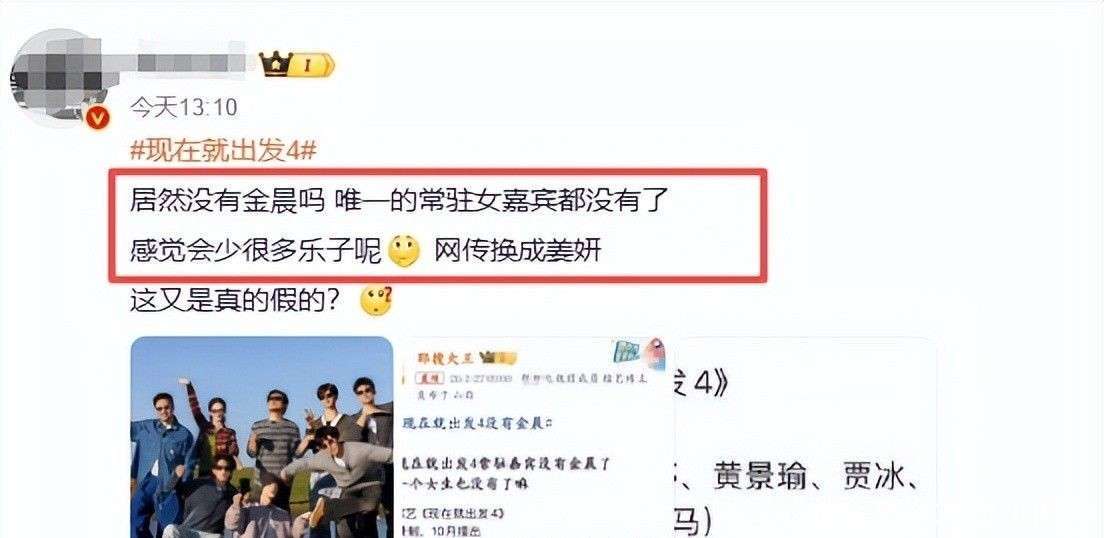The height and width of the screenshot is (538, 1104).
Task: Click the text 网传换成姜妍
Action: coord(518,251)
